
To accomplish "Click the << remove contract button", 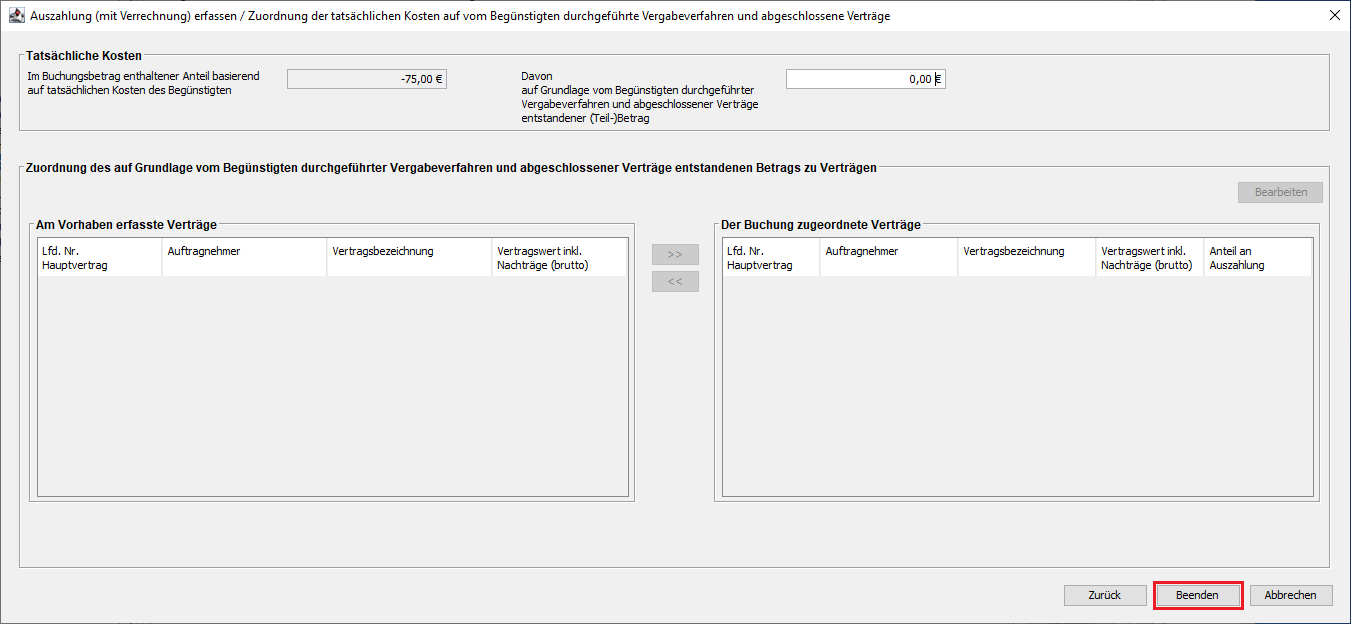I will [675, 282].
